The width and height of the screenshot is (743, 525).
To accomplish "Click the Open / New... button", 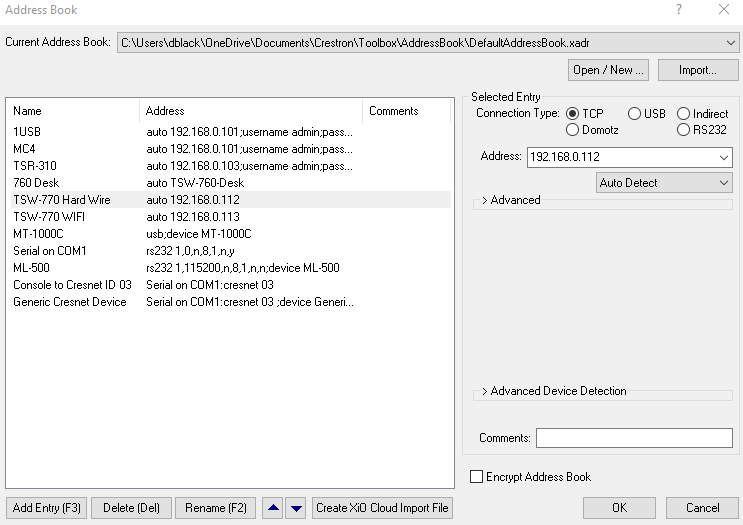I will click(x=608, y=70).
